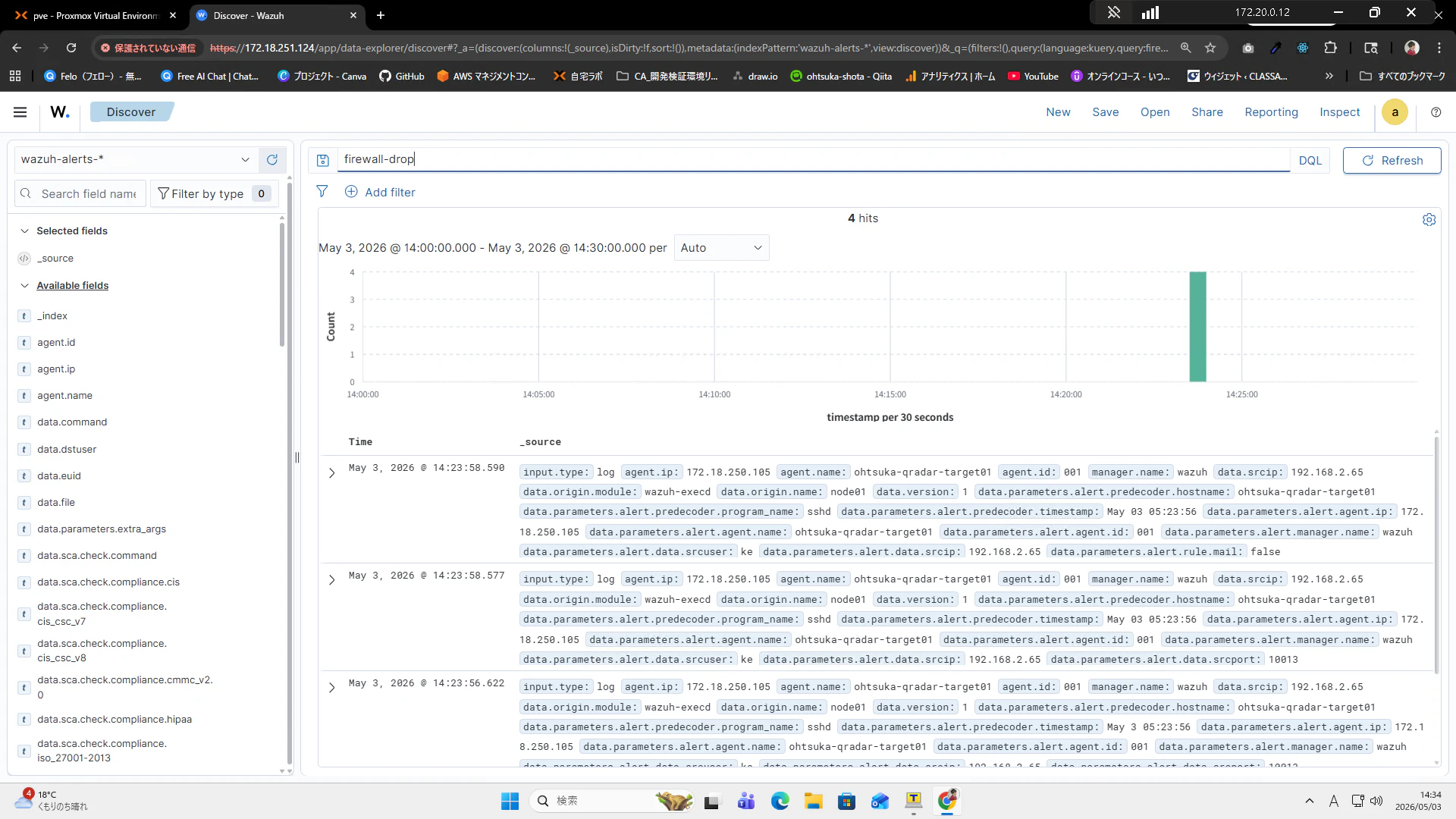
Task: Open the wazuh-alerts-* index pattern dropdown
Action: (x=136, y=160)
